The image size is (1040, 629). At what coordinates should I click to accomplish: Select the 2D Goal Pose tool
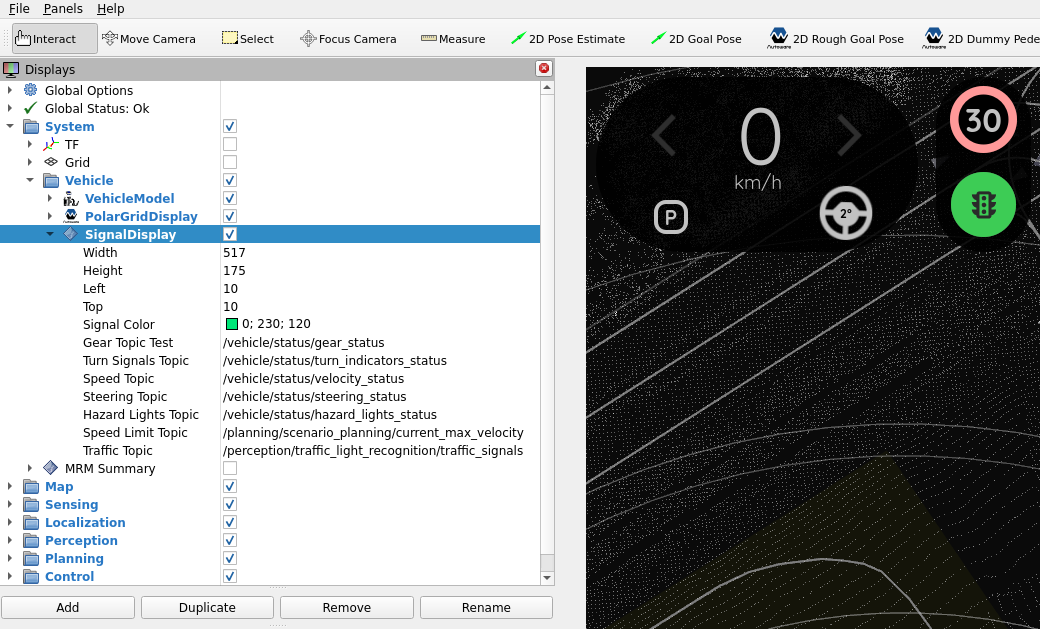pos(695,38)
